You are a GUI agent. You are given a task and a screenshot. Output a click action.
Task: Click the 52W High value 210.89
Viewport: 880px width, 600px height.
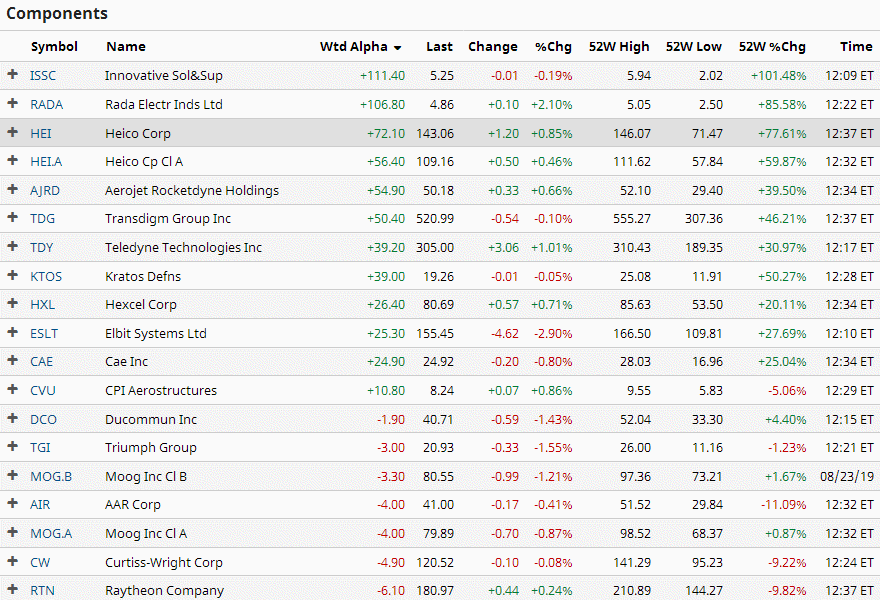632,590
